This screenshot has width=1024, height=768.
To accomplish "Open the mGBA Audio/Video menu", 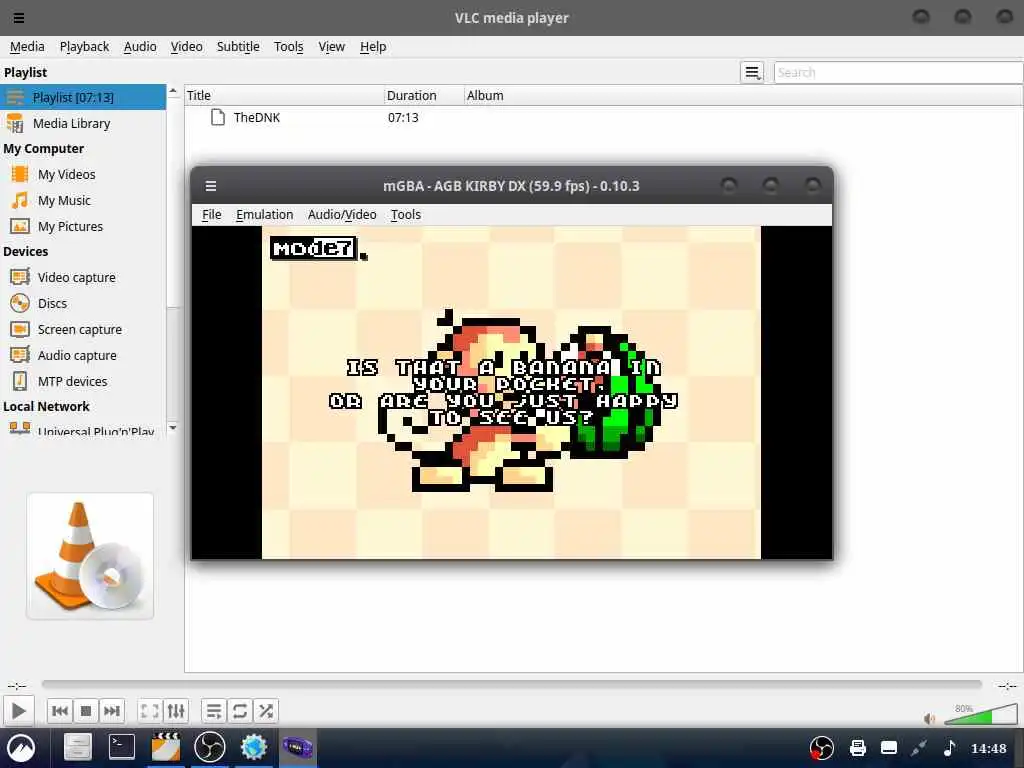I will (x=342, y=215).
